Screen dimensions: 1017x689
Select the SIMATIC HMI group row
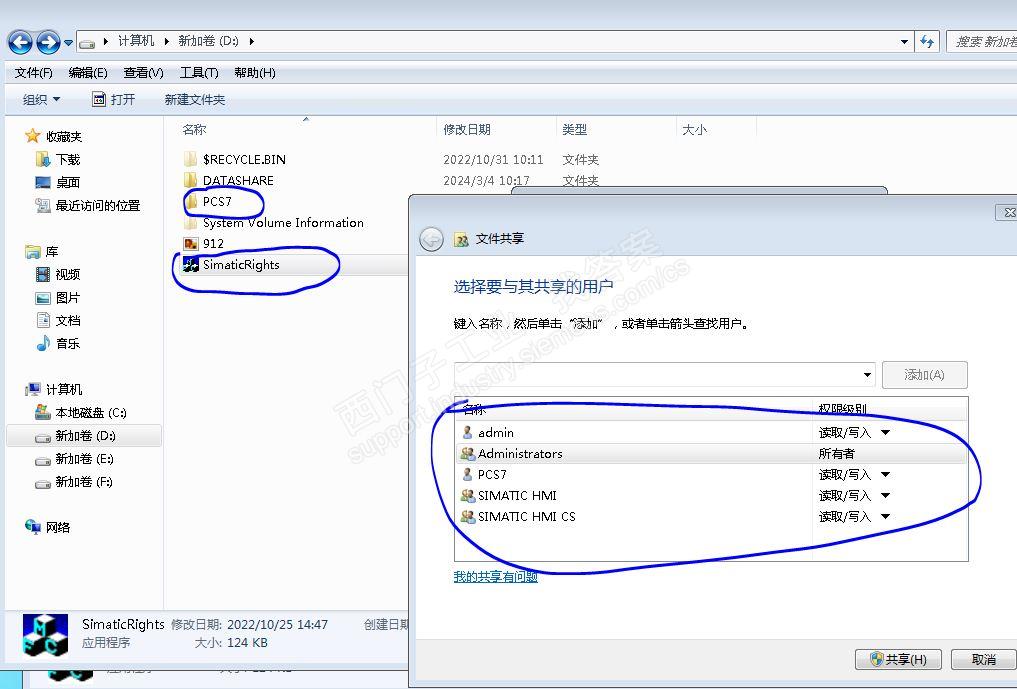[x=711, y=496]
